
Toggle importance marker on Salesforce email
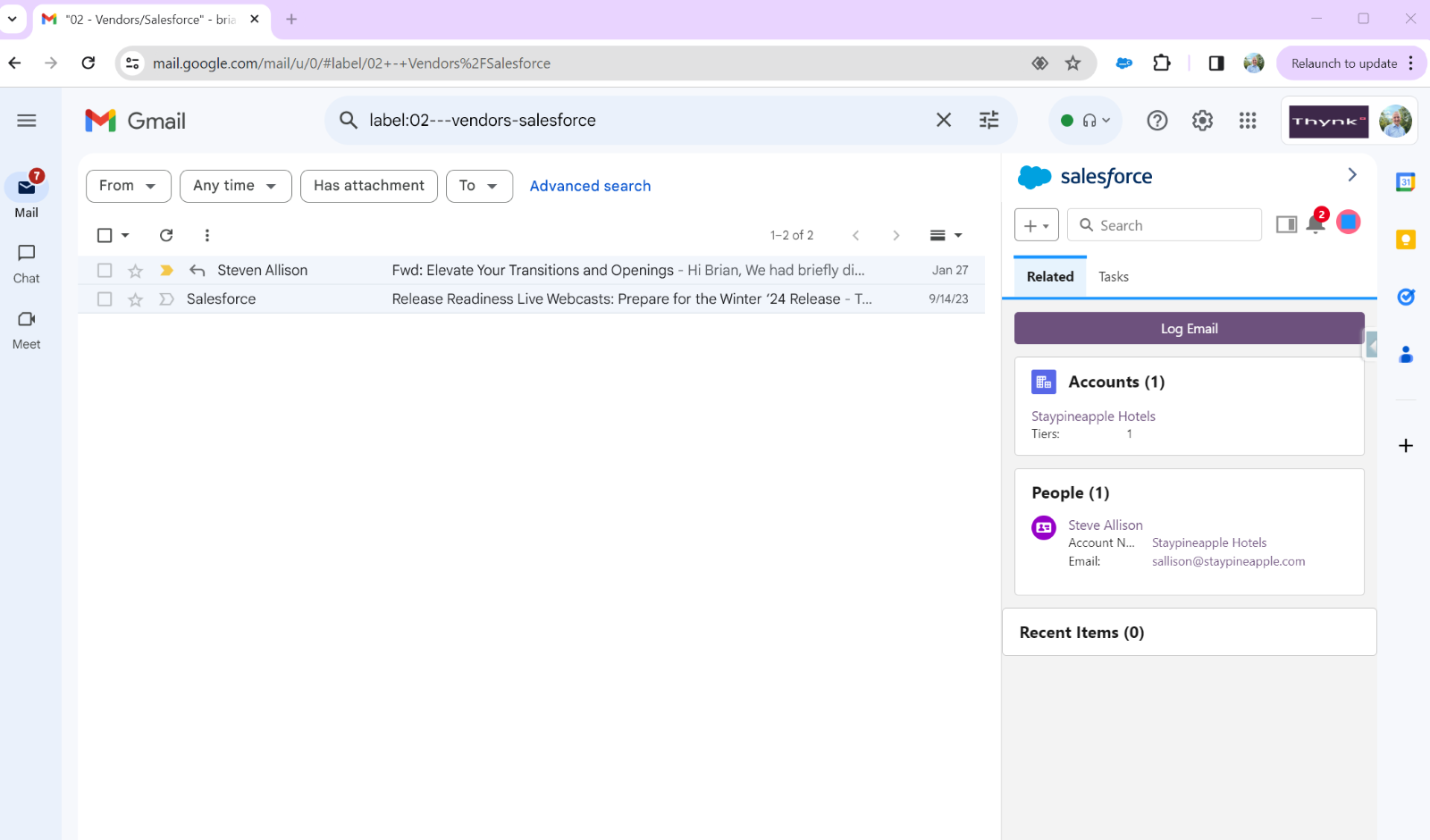[166, 299]
